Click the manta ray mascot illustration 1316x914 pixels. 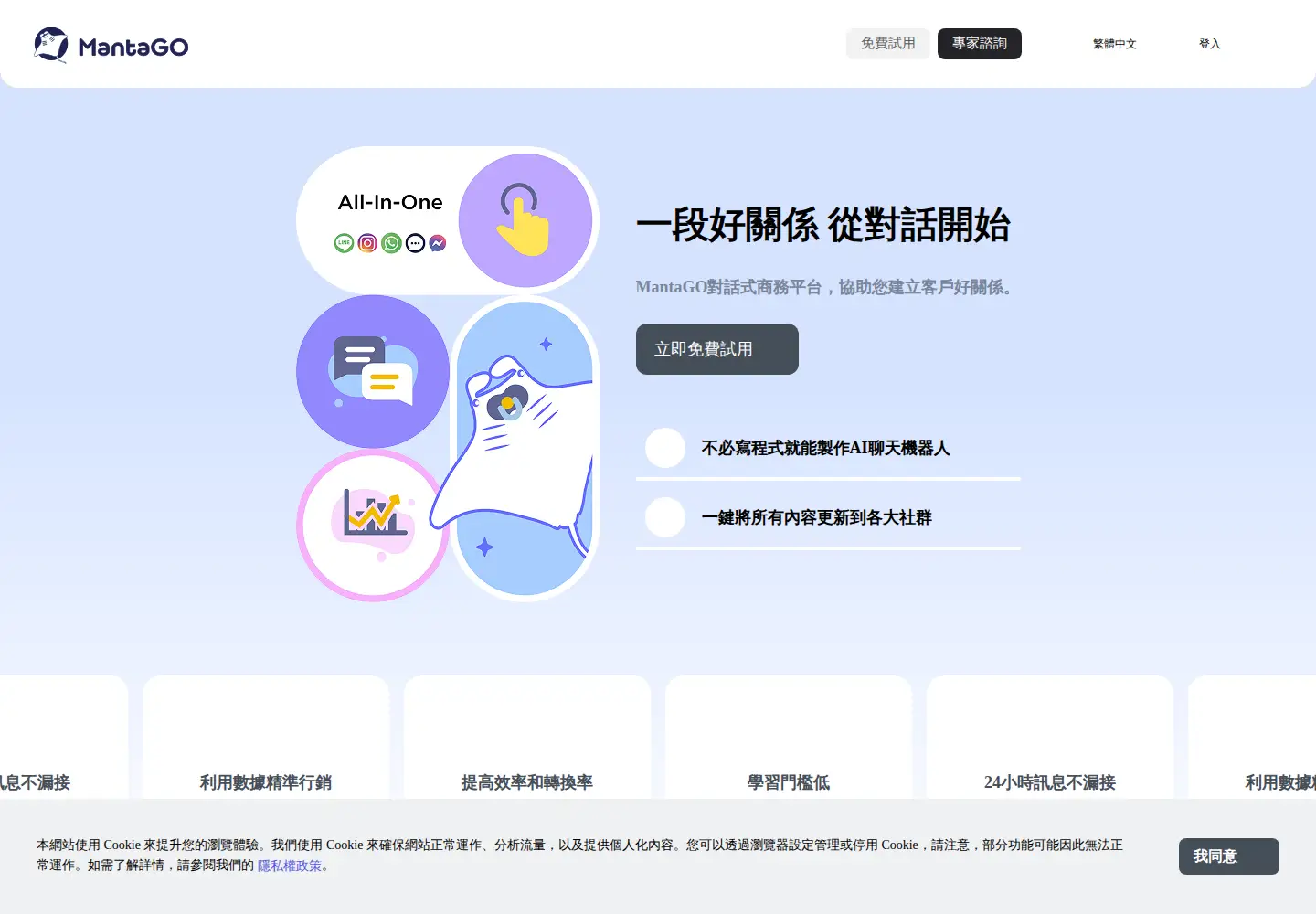(525, 449)
